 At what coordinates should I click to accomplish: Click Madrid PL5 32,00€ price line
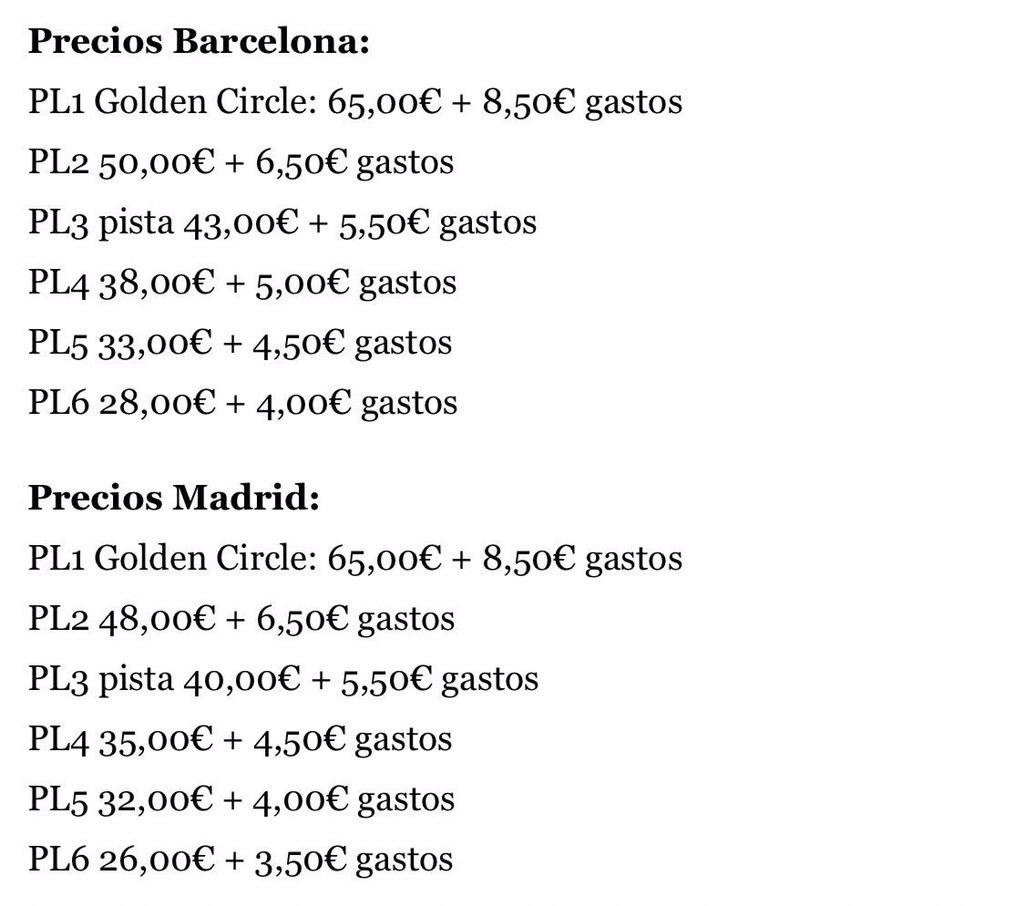click(241, 800)
